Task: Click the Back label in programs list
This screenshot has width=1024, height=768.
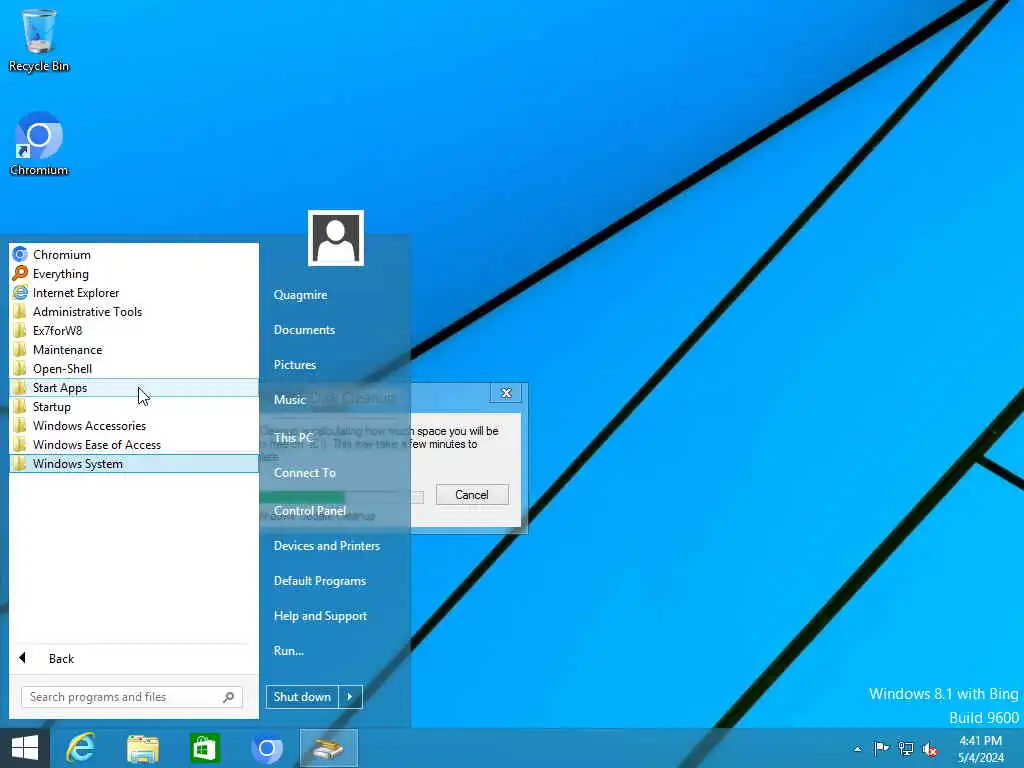Action: pyautogui.click(x=61, y=658)
